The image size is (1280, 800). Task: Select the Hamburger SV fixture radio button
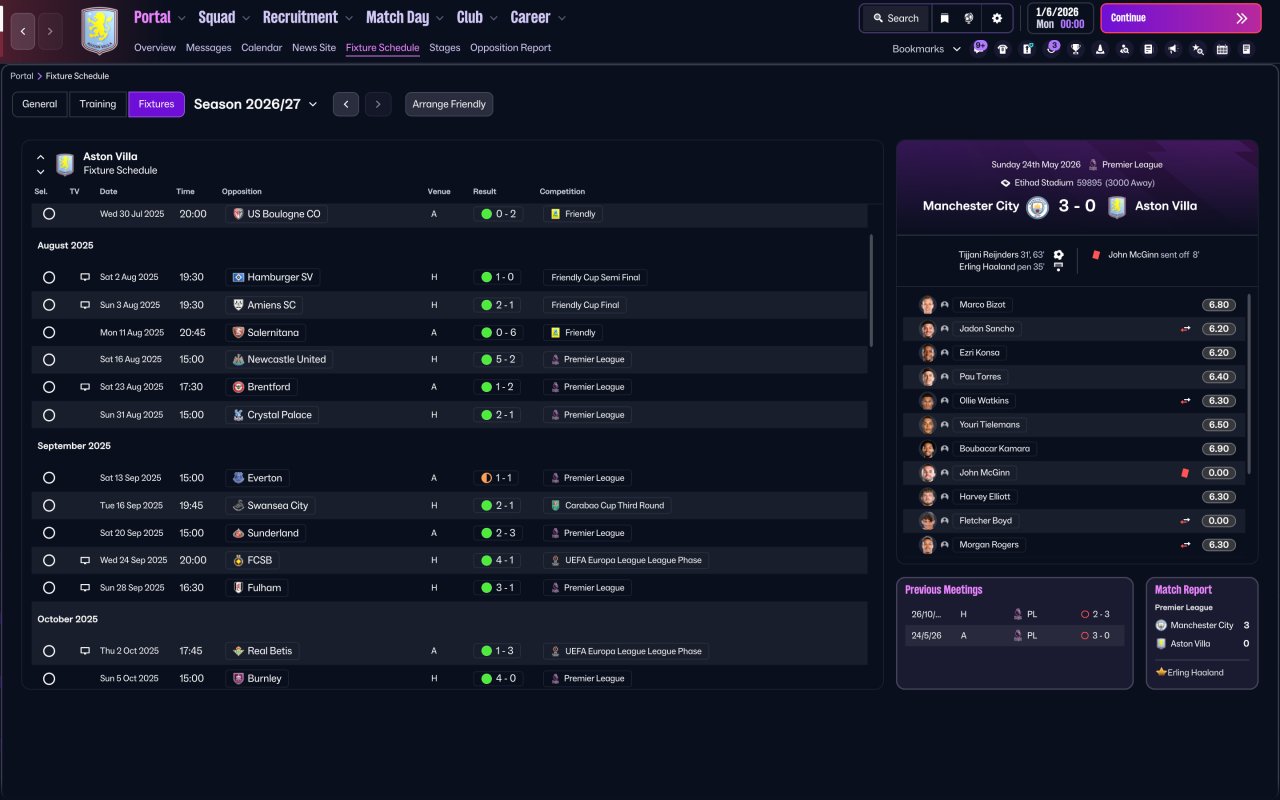[49, 277]
